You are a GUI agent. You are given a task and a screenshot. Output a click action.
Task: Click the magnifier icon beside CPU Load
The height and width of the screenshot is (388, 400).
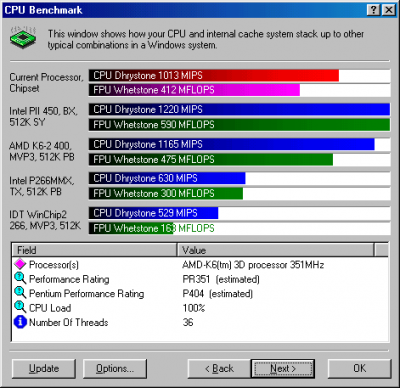point(20,307)
